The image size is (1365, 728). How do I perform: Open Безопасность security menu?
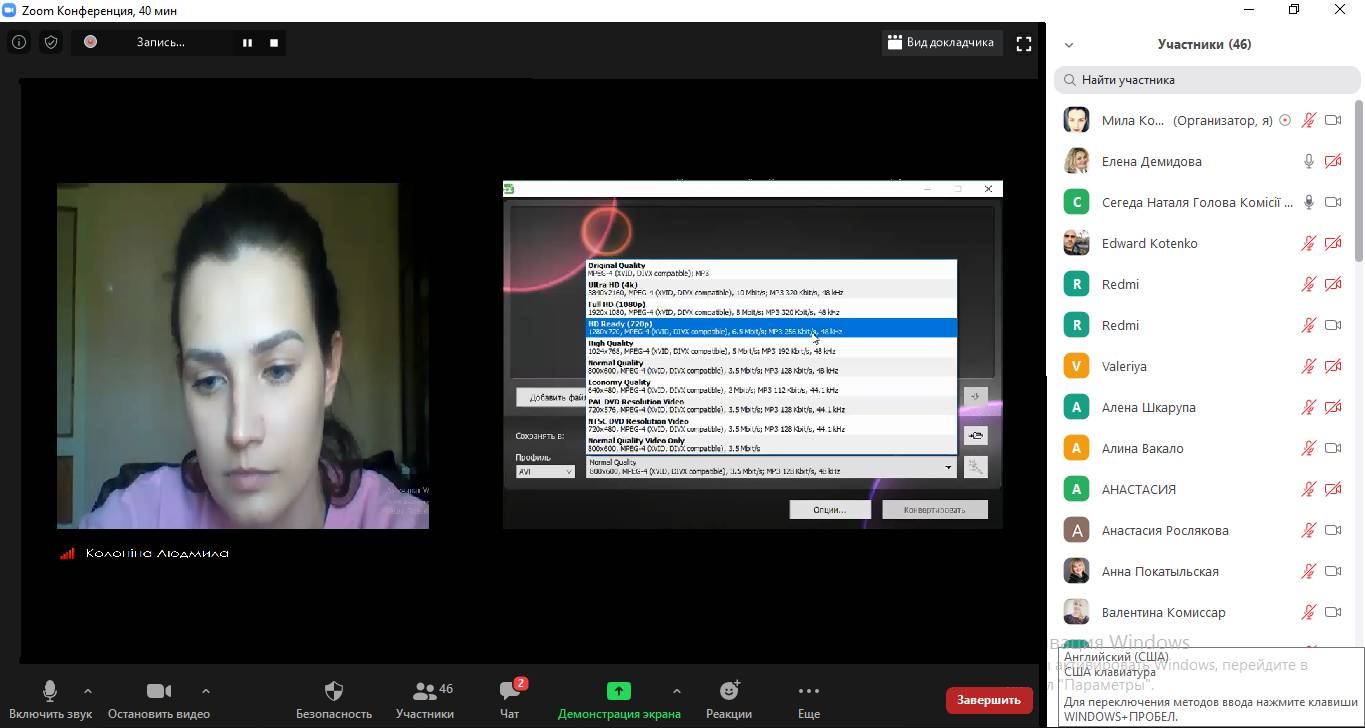(333, 699)
